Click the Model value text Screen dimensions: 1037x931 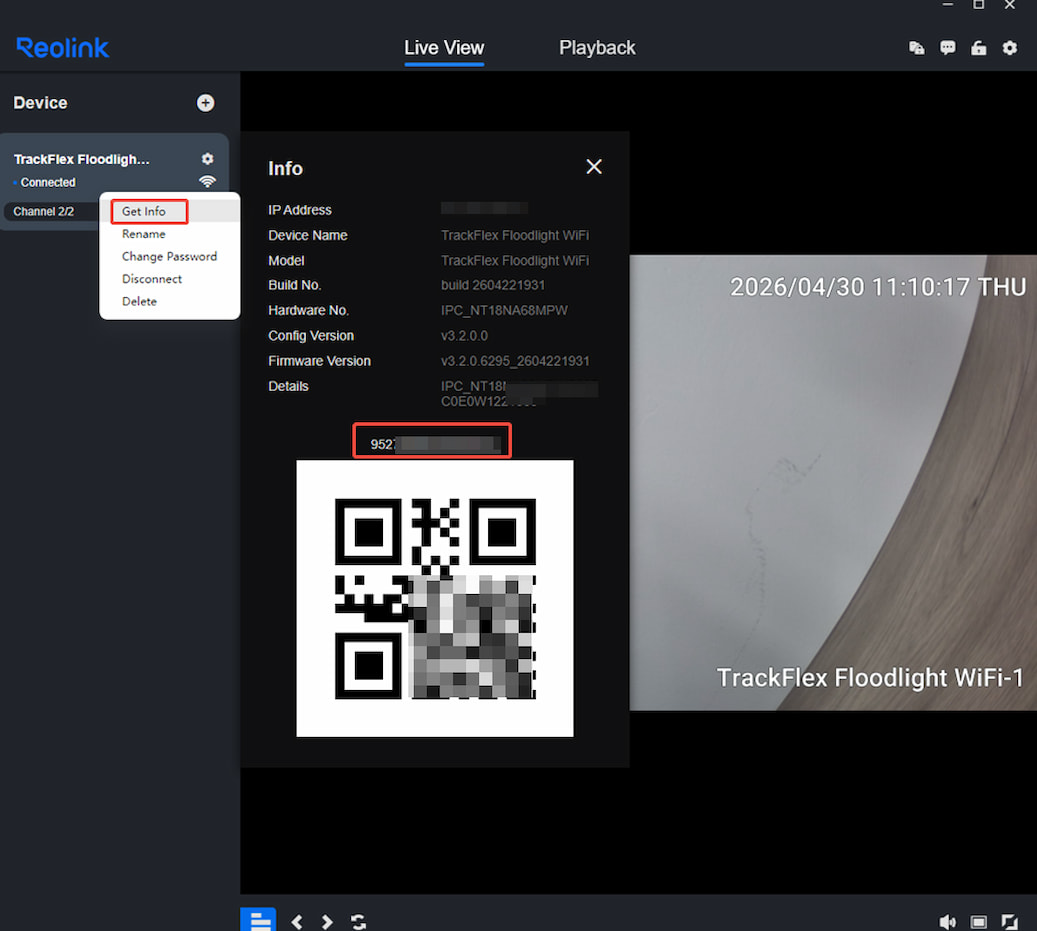tap(515, 261)
